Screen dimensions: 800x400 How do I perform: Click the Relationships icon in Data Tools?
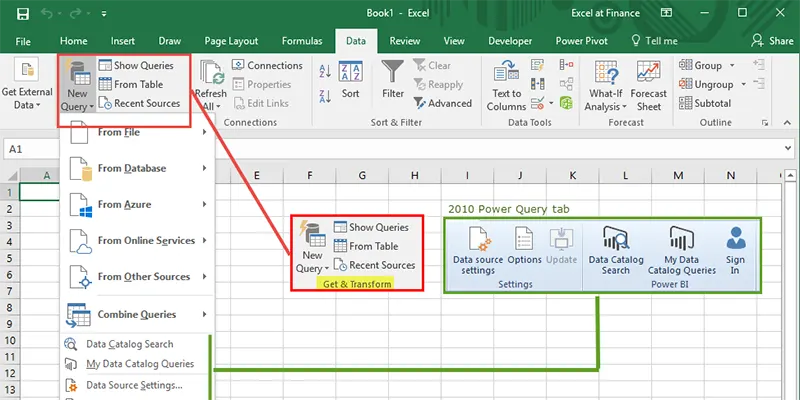tap(566, 84)
